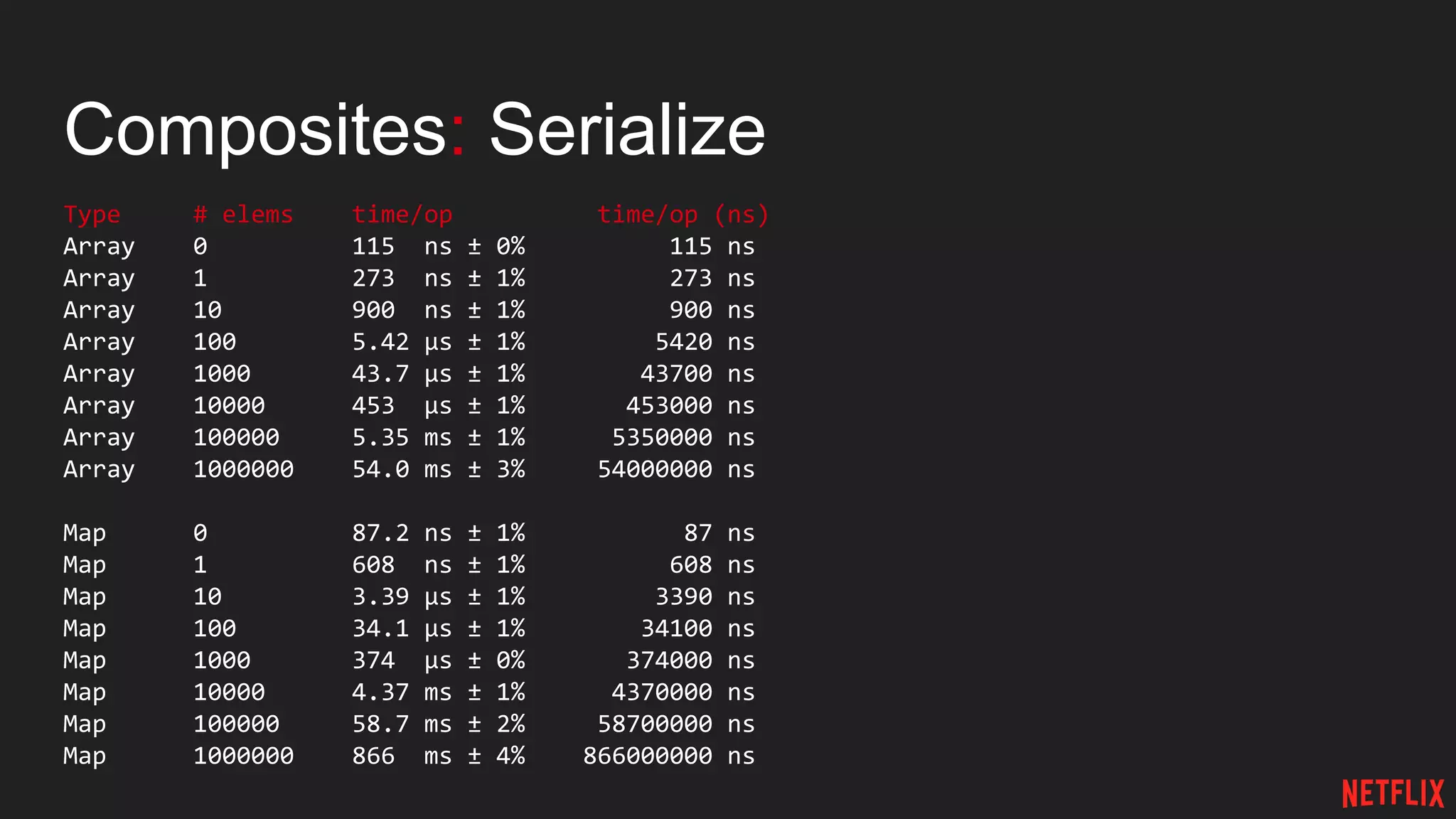The image size is (1456, 819).
Task: Click the "time/op (ns)" column header
Action: click(682, 214)
